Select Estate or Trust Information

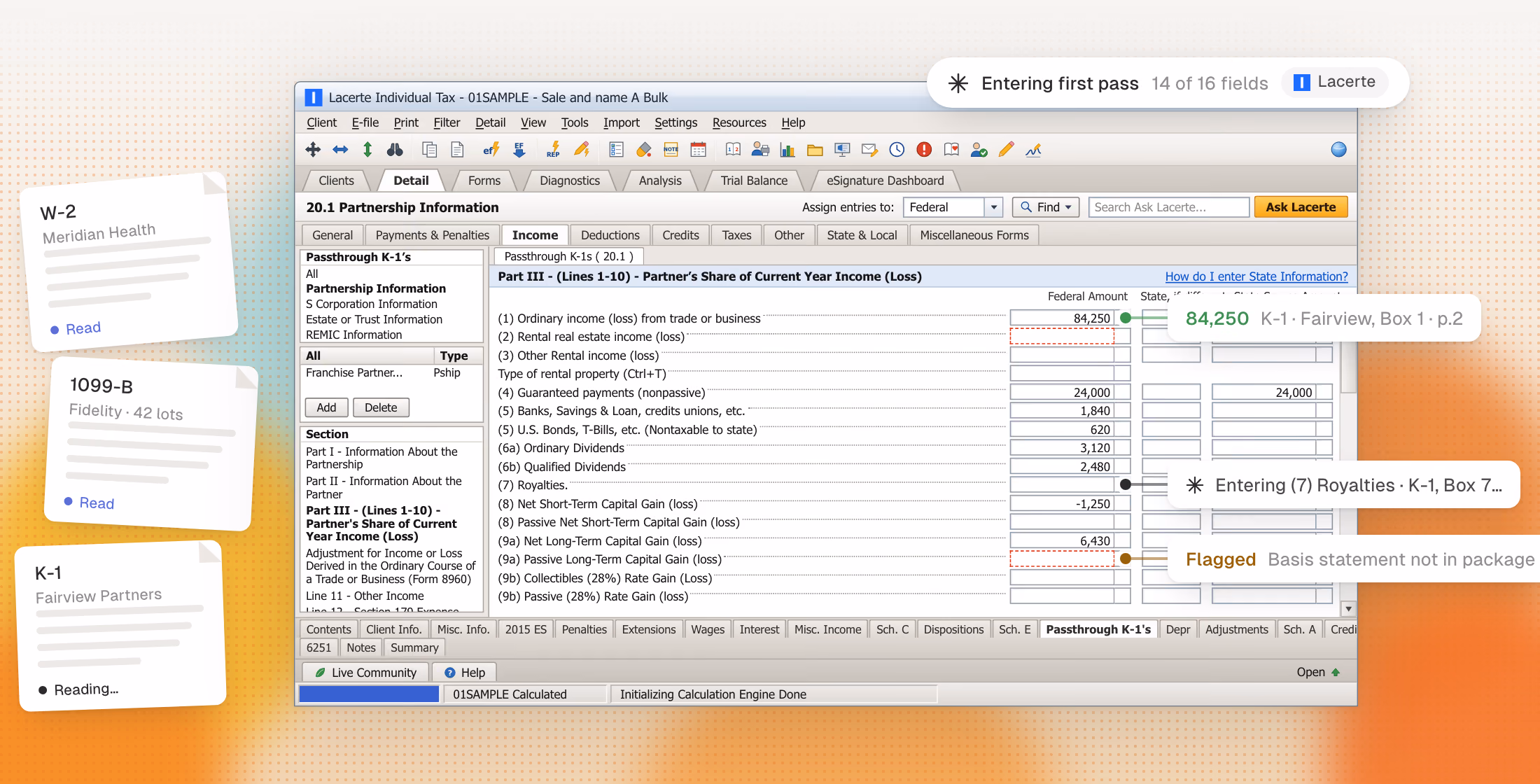(x=374, y=319)
